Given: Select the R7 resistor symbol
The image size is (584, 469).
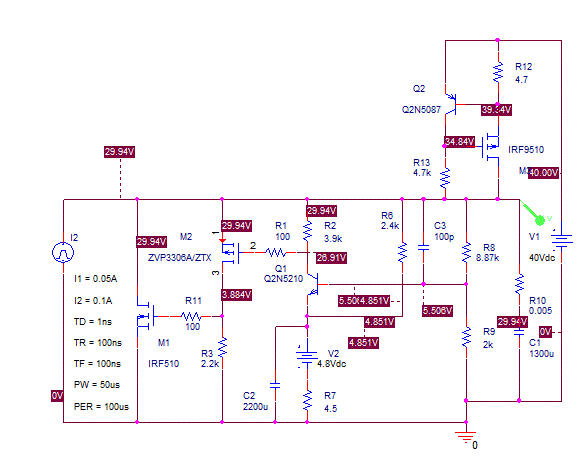Looking at the screenshot, I should click(x=307, y=401).
